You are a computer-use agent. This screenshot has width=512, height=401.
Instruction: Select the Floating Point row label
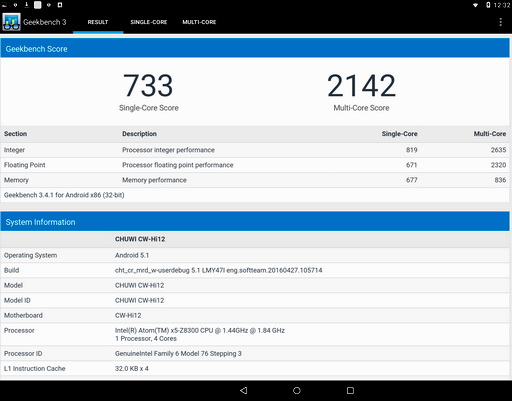(x=25, y=165)
